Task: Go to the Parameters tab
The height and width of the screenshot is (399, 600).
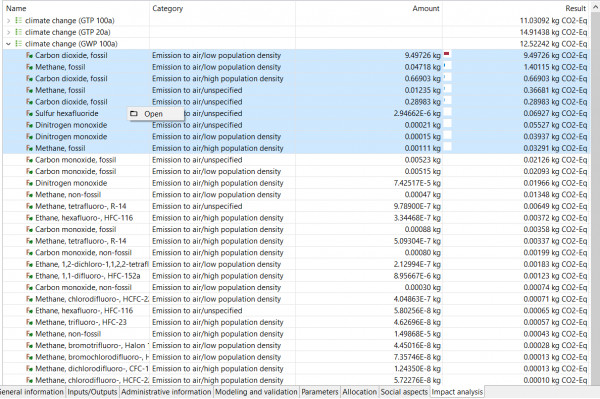Action: [x=320, y=392]
